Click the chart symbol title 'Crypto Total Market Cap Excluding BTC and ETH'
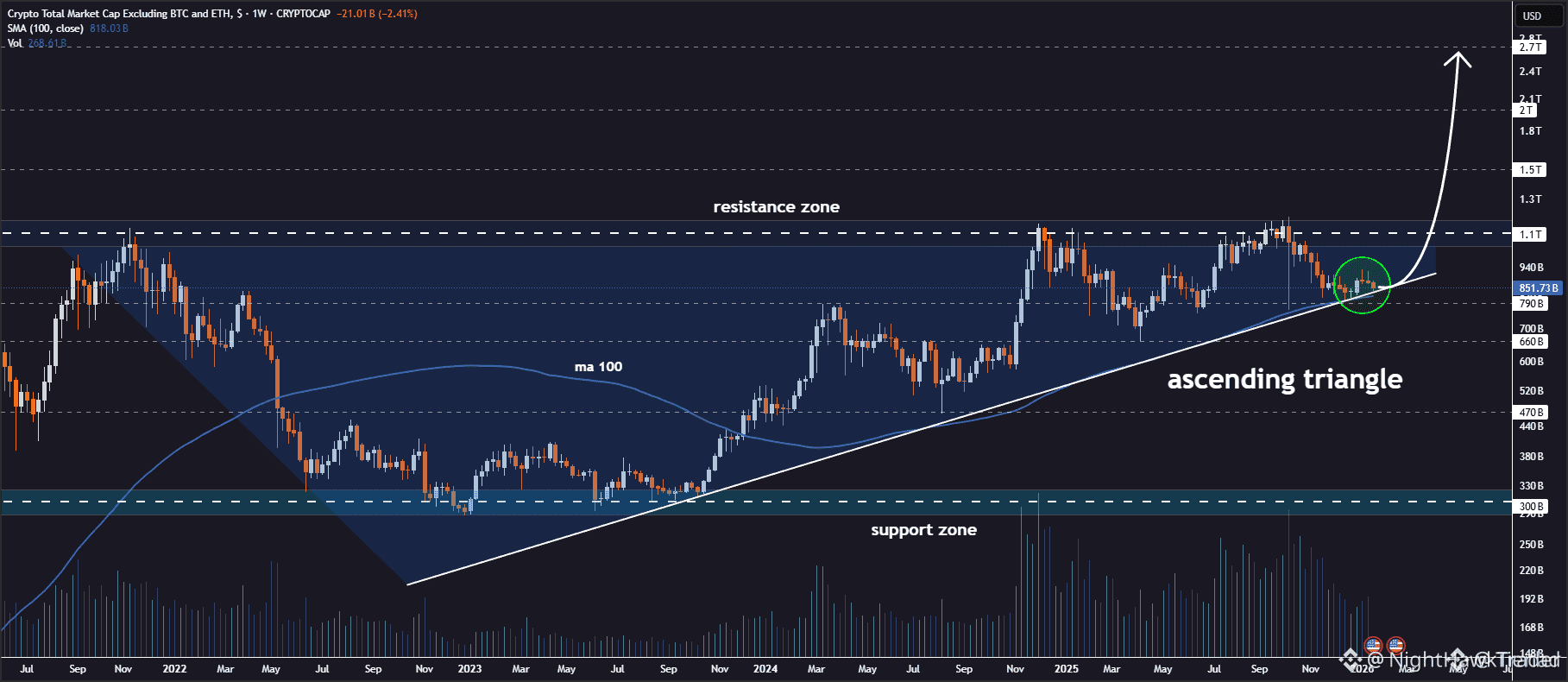1568x682 pixels. 119,14
